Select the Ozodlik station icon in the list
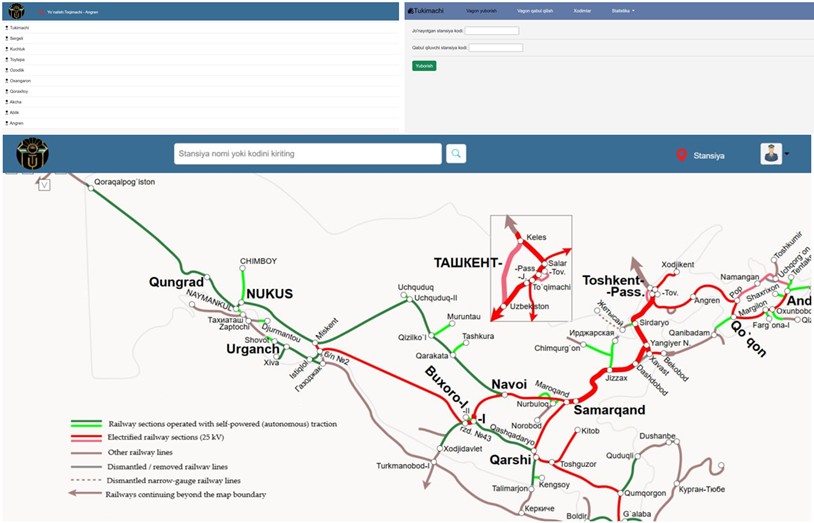The width and height of the screenshot is (814, 523). click(7, 70)
